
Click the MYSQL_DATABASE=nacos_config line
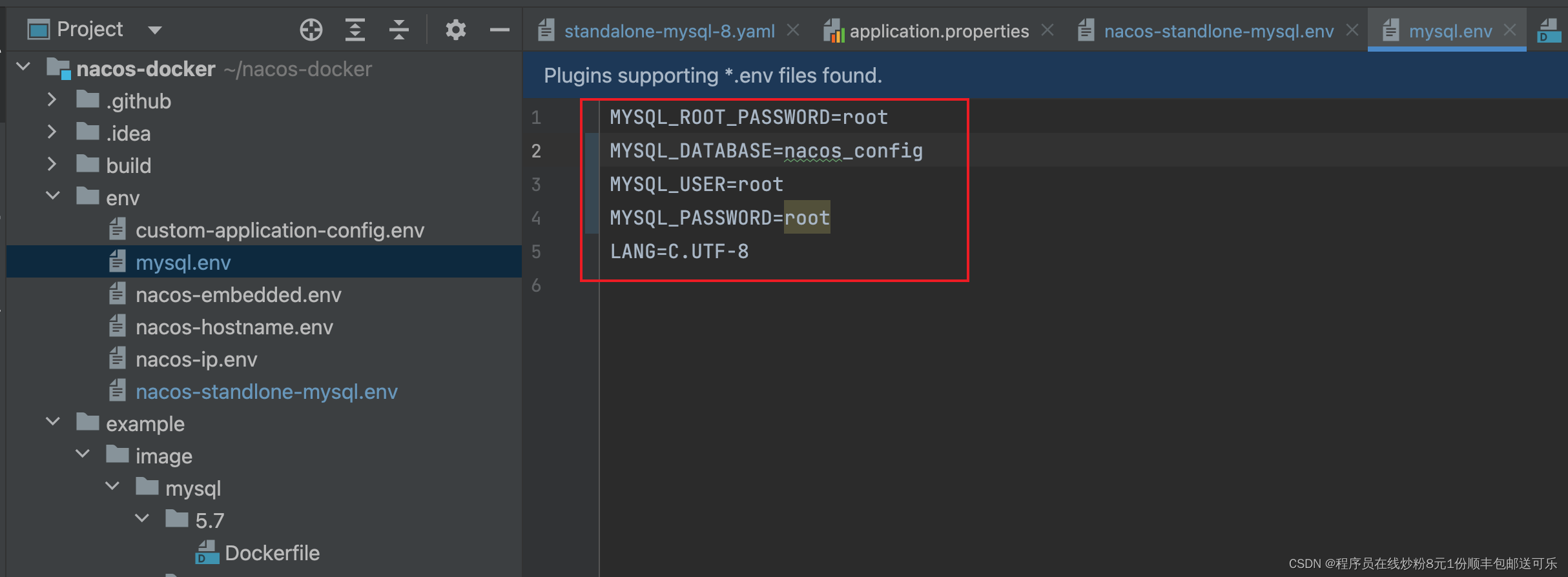(767, 151)
